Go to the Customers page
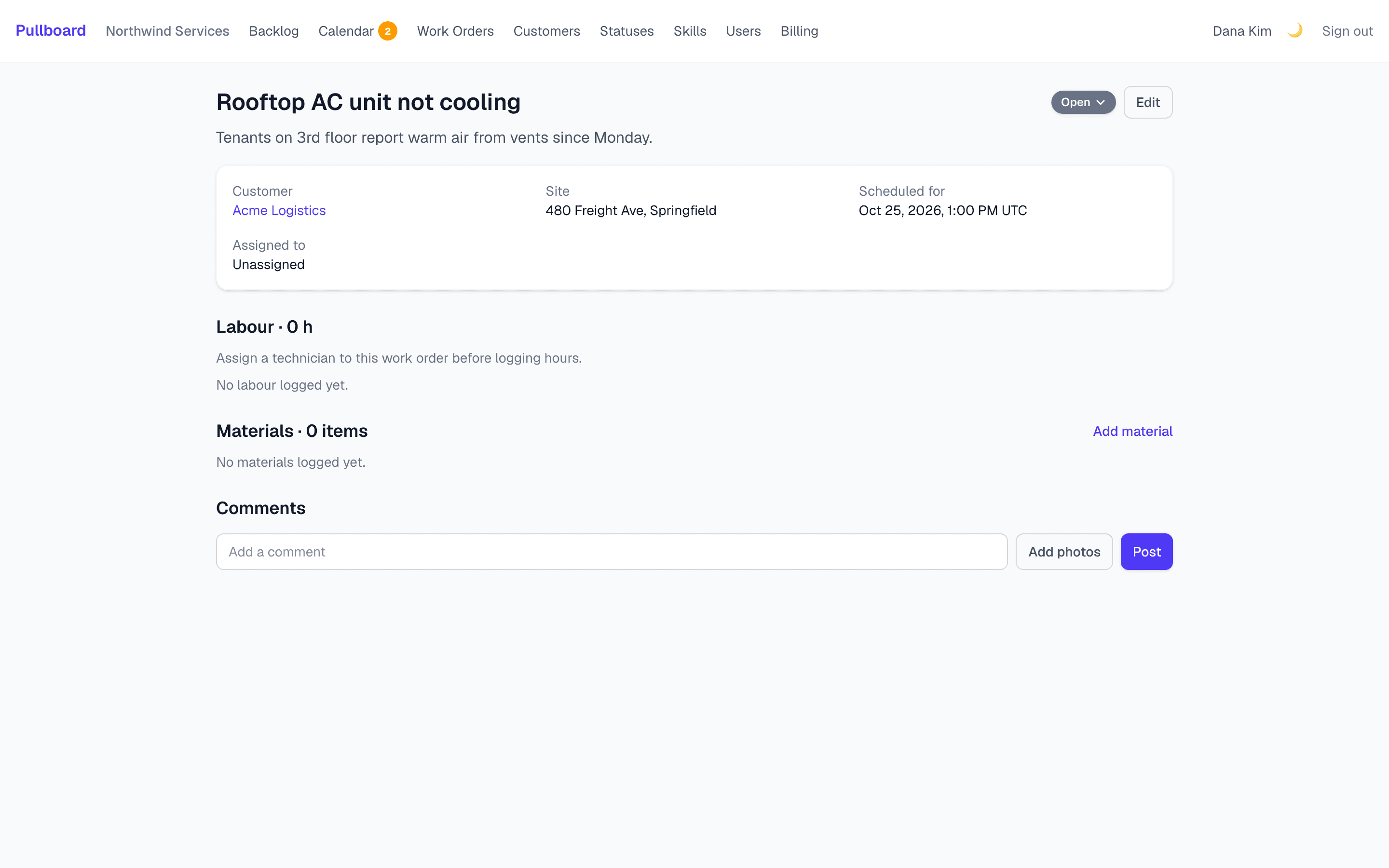The height and width of the screenshot is (868, 1389). 546,31
